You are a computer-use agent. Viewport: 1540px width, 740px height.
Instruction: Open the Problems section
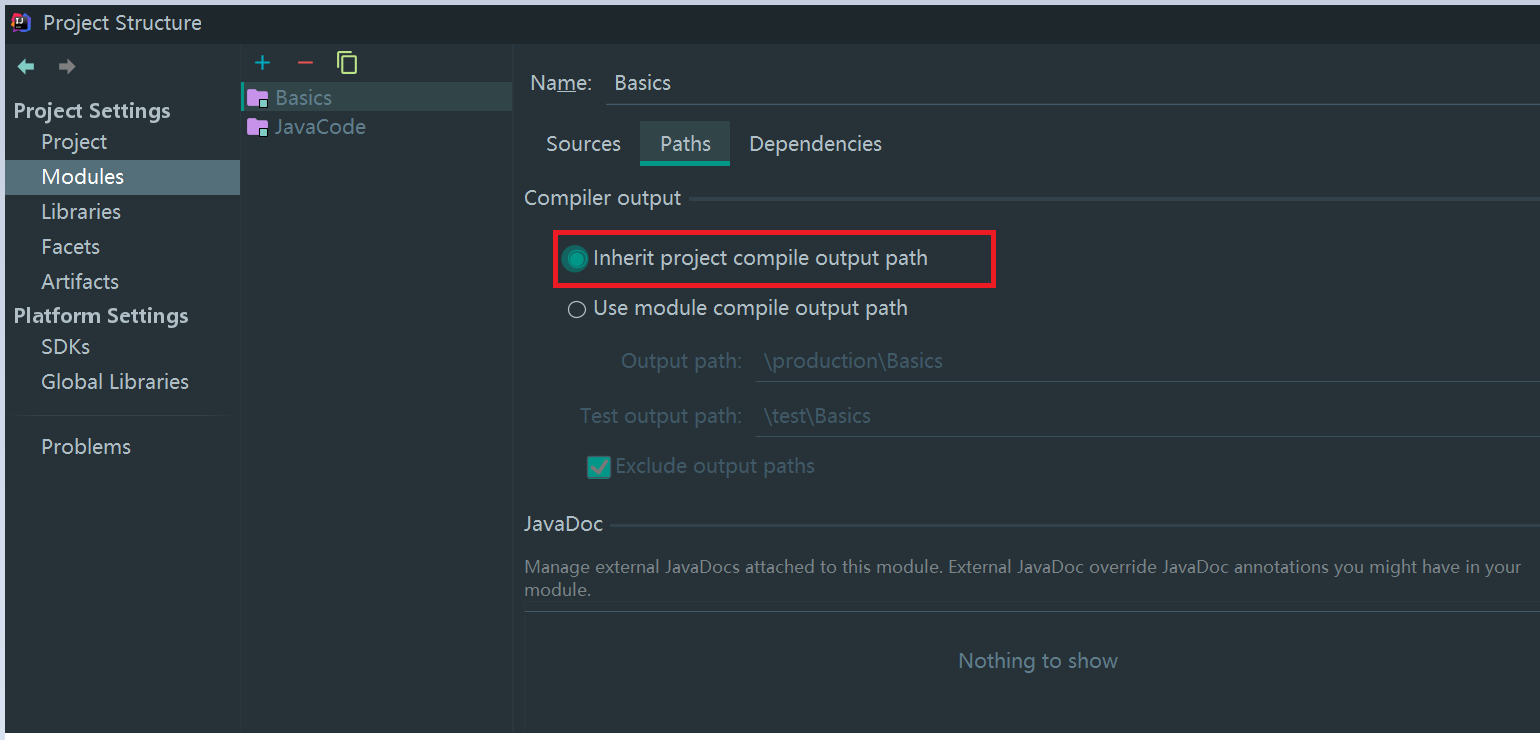pyautogui.click(x=86, y=446)
